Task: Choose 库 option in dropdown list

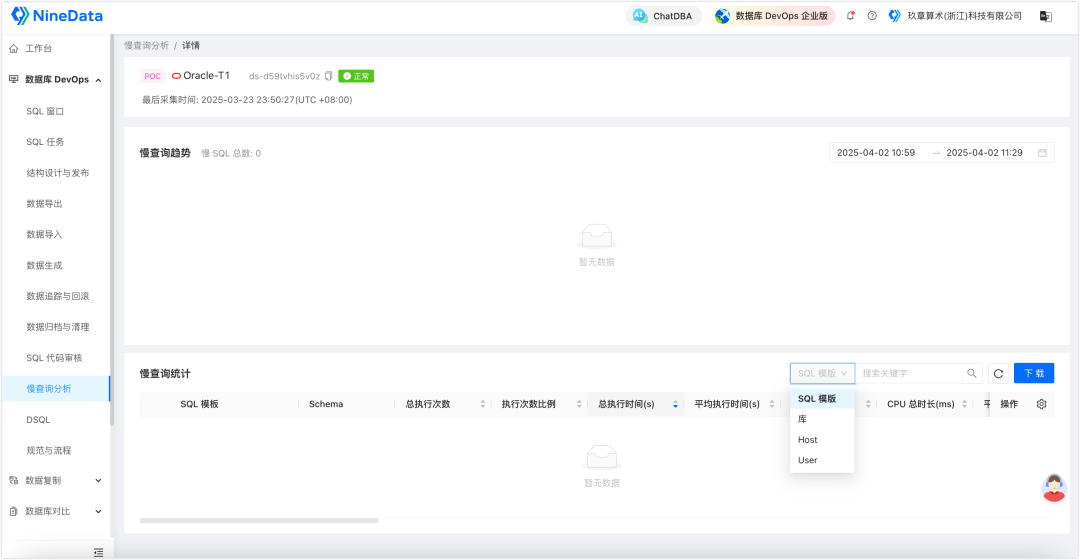Action: pos(822,419)
